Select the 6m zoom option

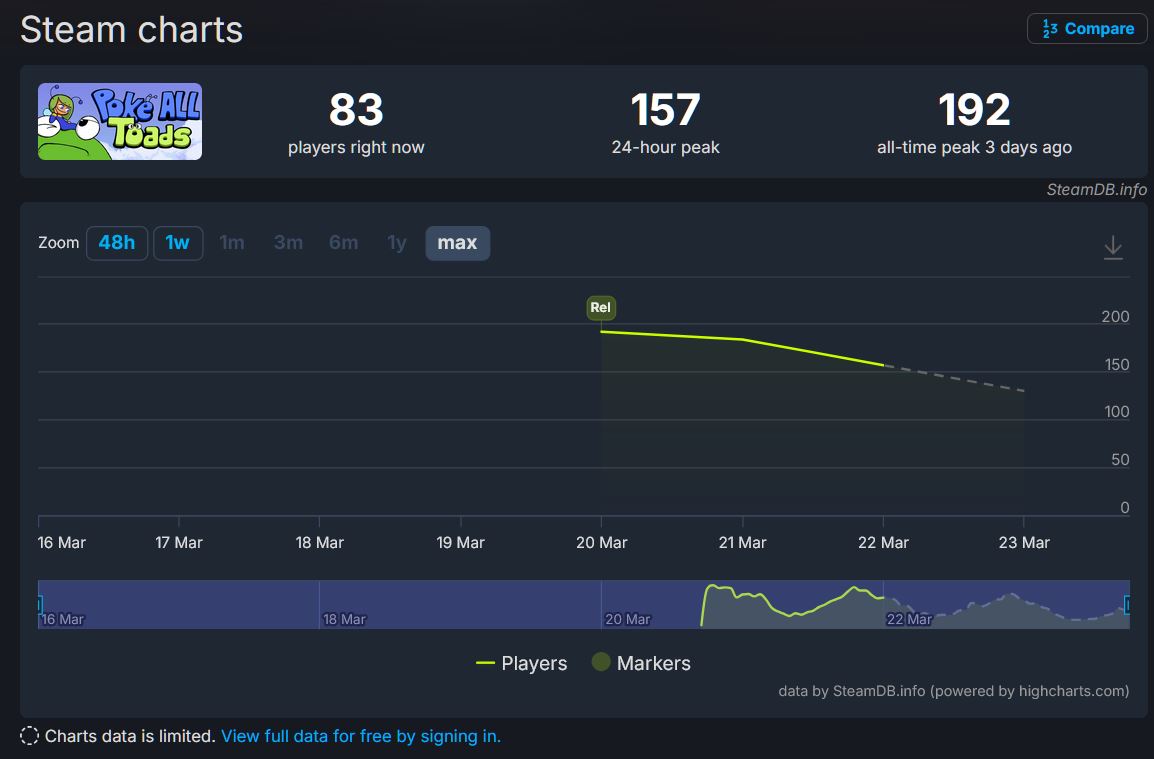pos(343,243)
